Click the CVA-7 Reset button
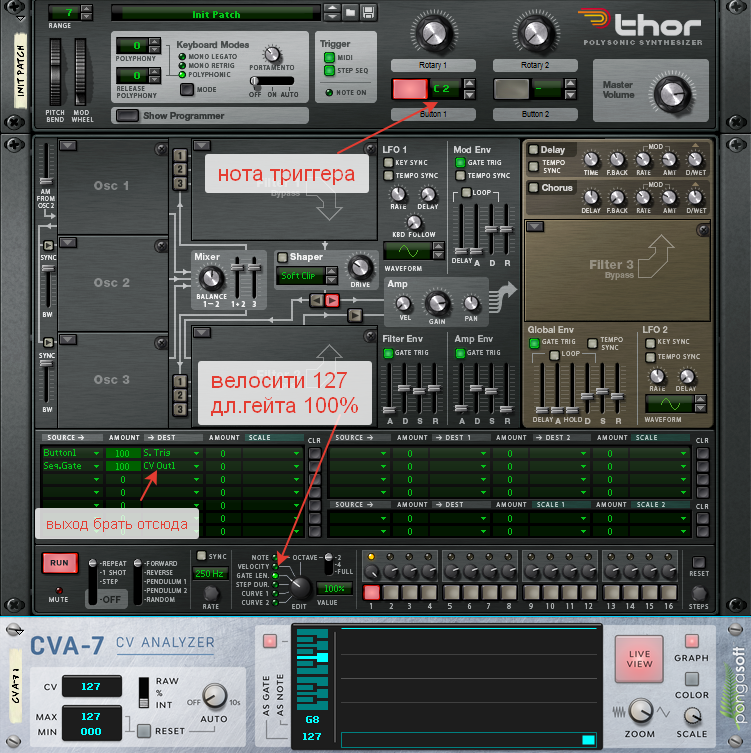The height and width of the screenshot is (753, 751). (144, 731)
